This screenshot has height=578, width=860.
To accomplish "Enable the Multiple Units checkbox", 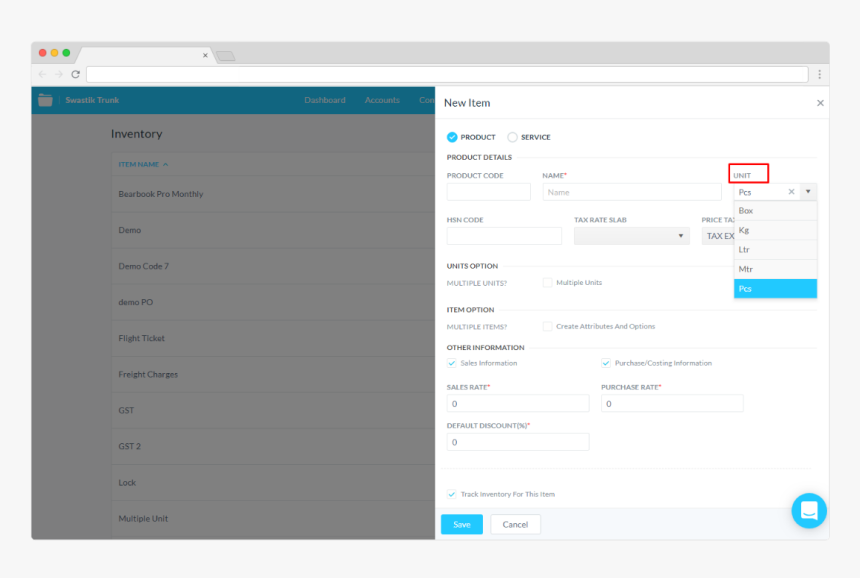I will (547, 282).
